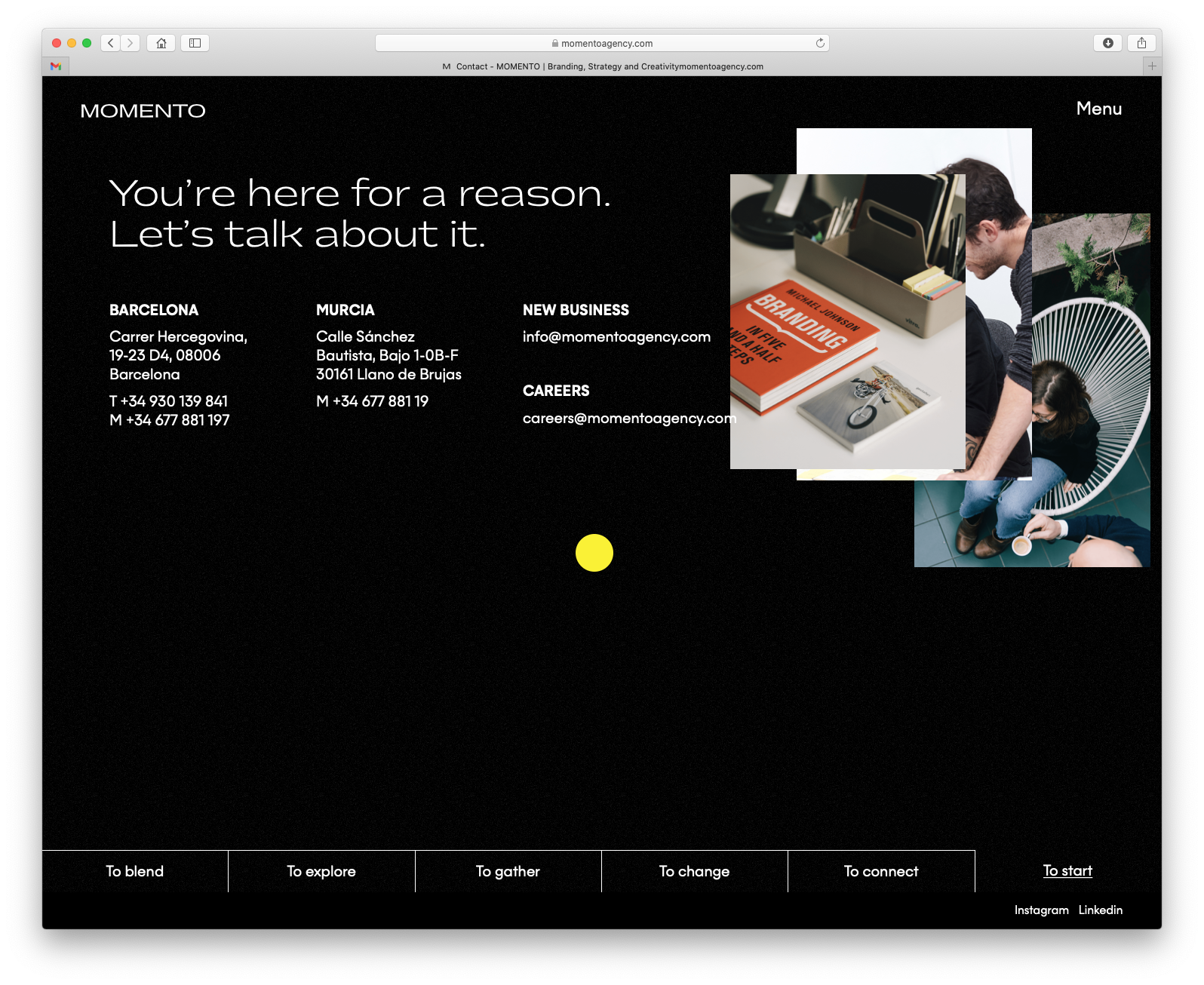
Task: Click the Safari forward arrow
Action: point(131,43)
